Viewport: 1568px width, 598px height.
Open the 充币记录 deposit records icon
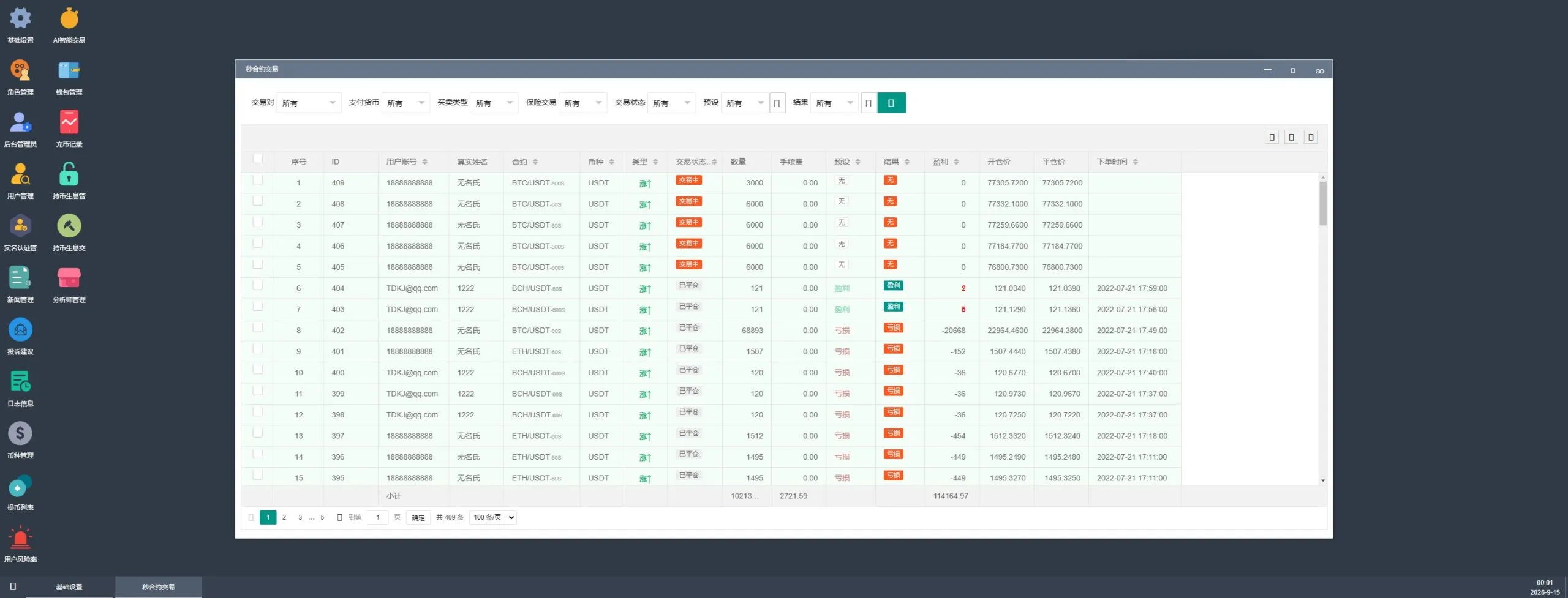tap(69, 122)
